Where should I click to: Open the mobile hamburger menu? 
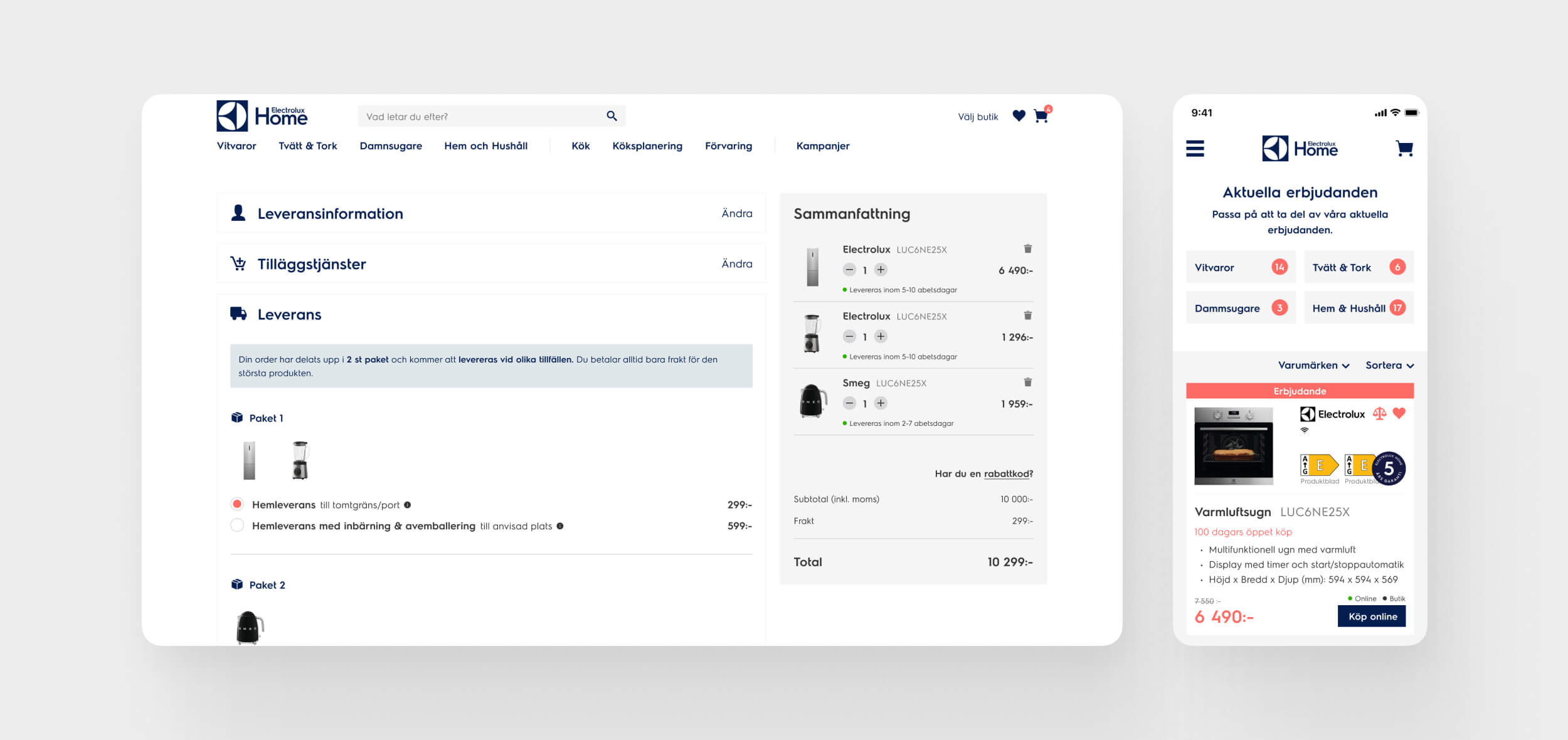click(x=1195, y=149)
